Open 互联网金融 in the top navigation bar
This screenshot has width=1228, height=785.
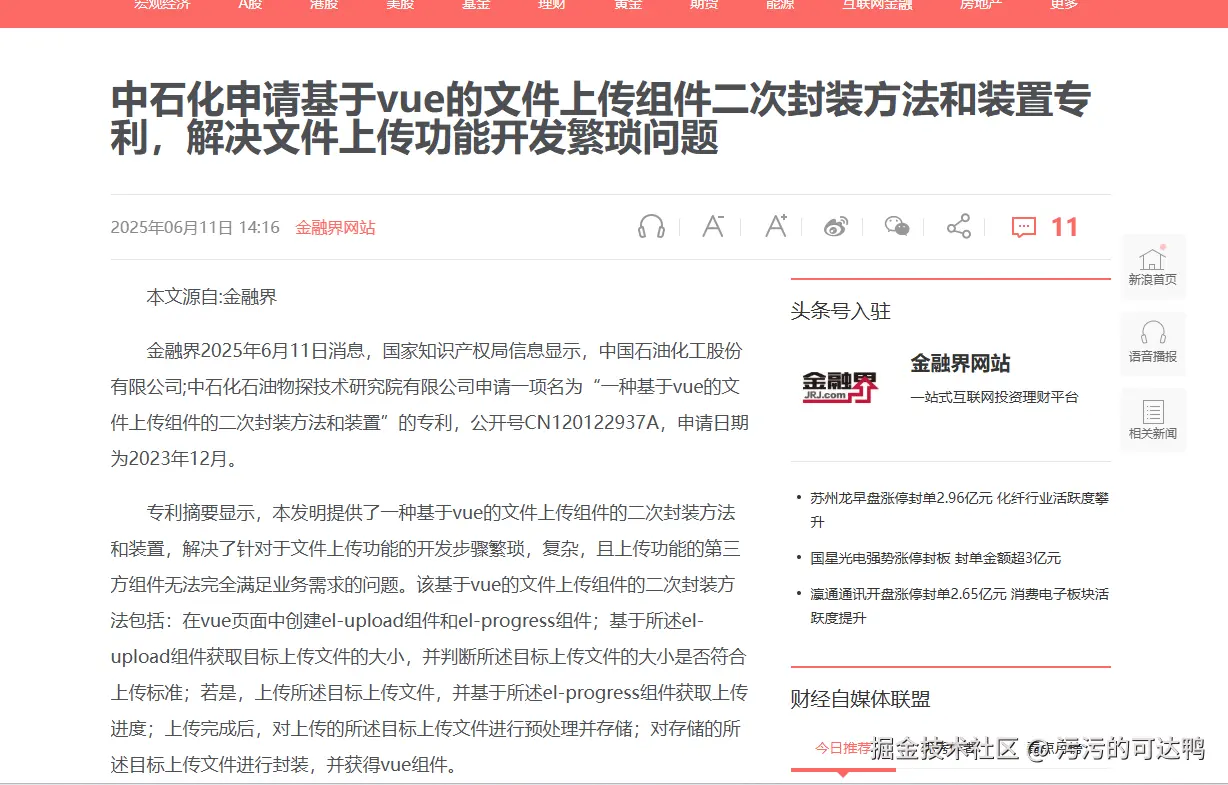(x=877, y=5)
